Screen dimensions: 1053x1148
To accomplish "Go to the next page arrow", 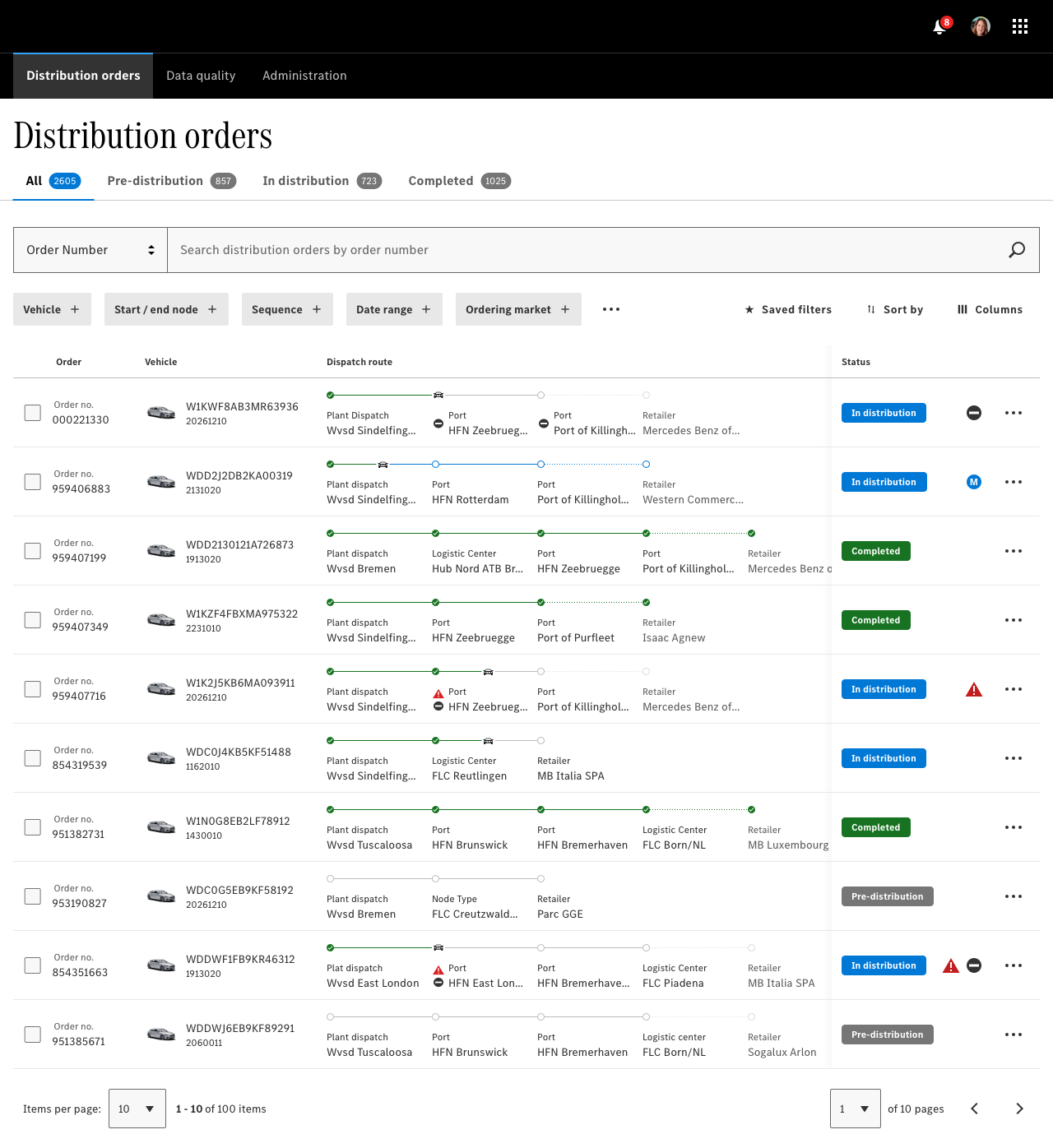I will pyautogui.click(x=1019, y=1109).
